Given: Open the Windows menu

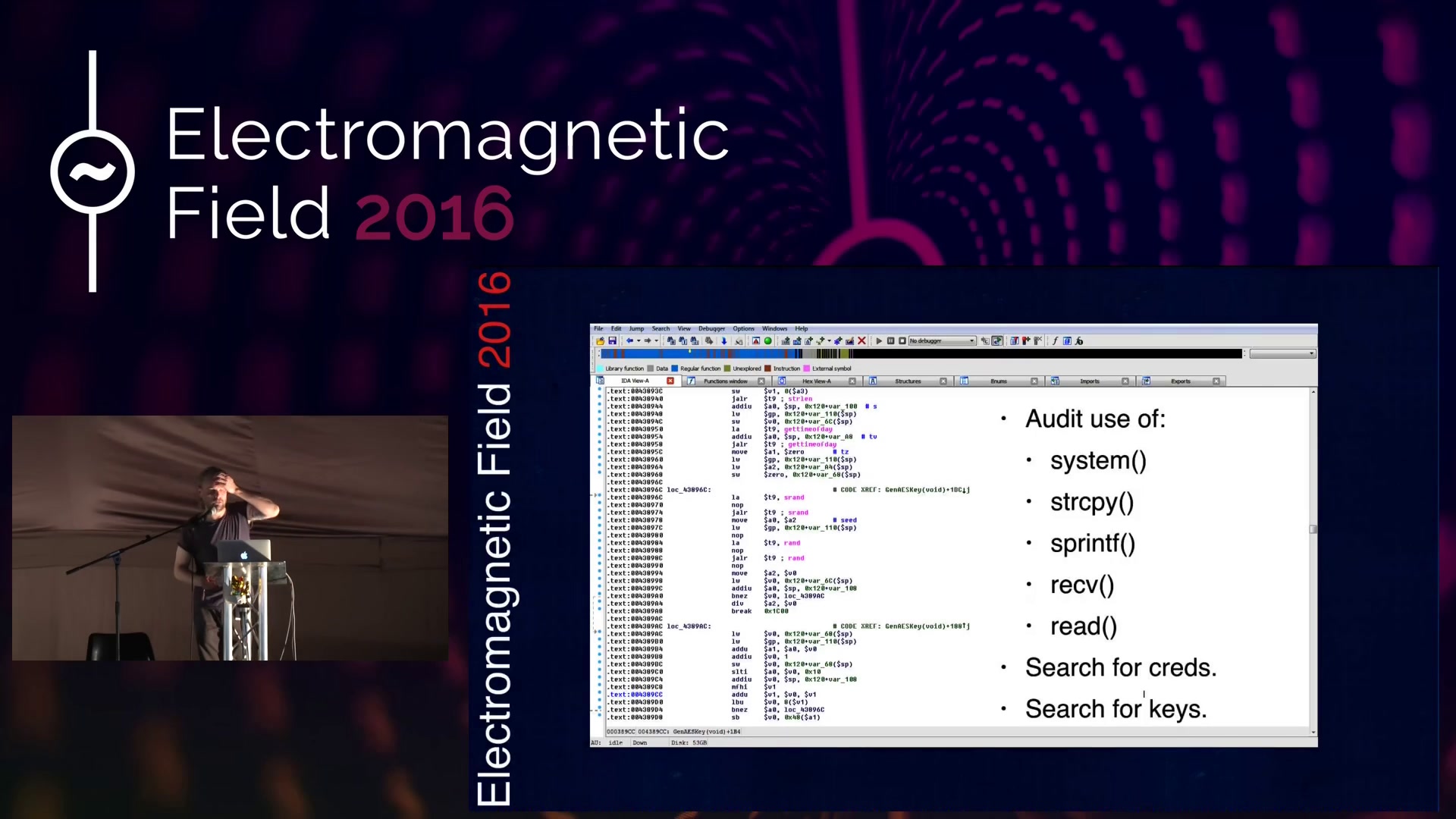Looking at the screenshot, I should [774, 328].
